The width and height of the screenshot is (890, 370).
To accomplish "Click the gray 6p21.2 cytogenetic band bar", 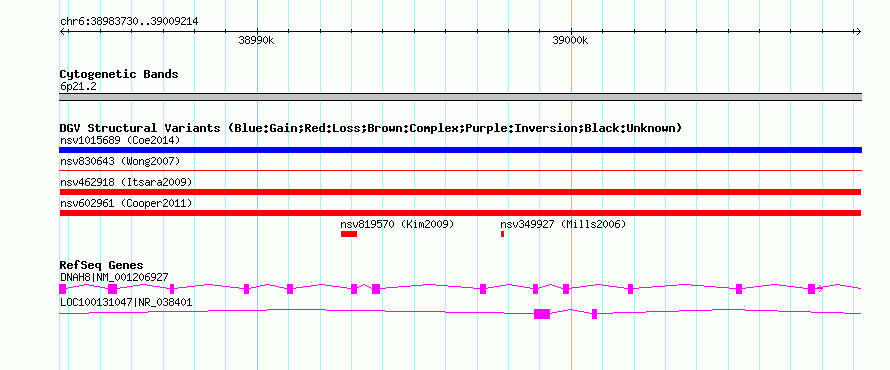I will (x=460, y=97).
